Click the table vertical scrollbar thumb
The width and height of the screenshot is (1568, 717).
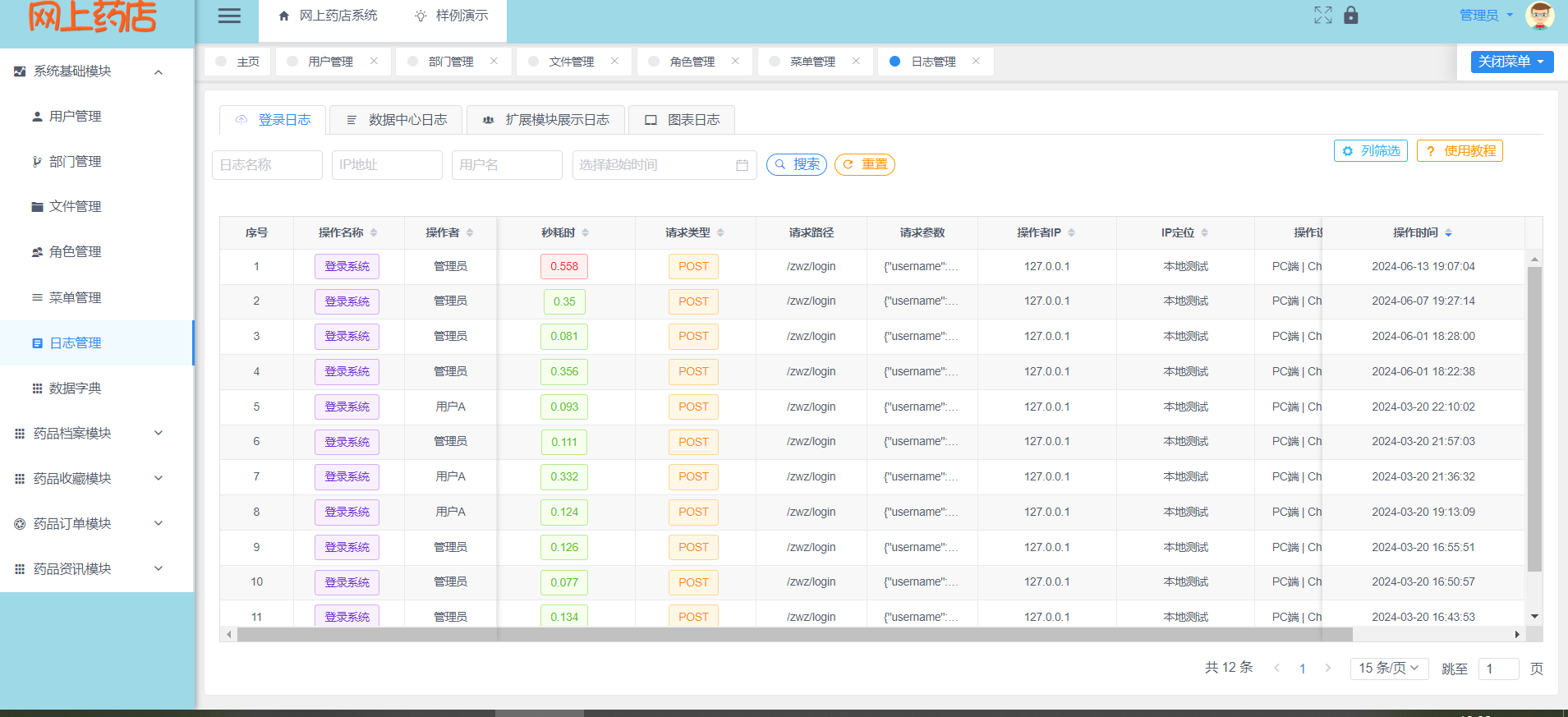click(1534, 419)
